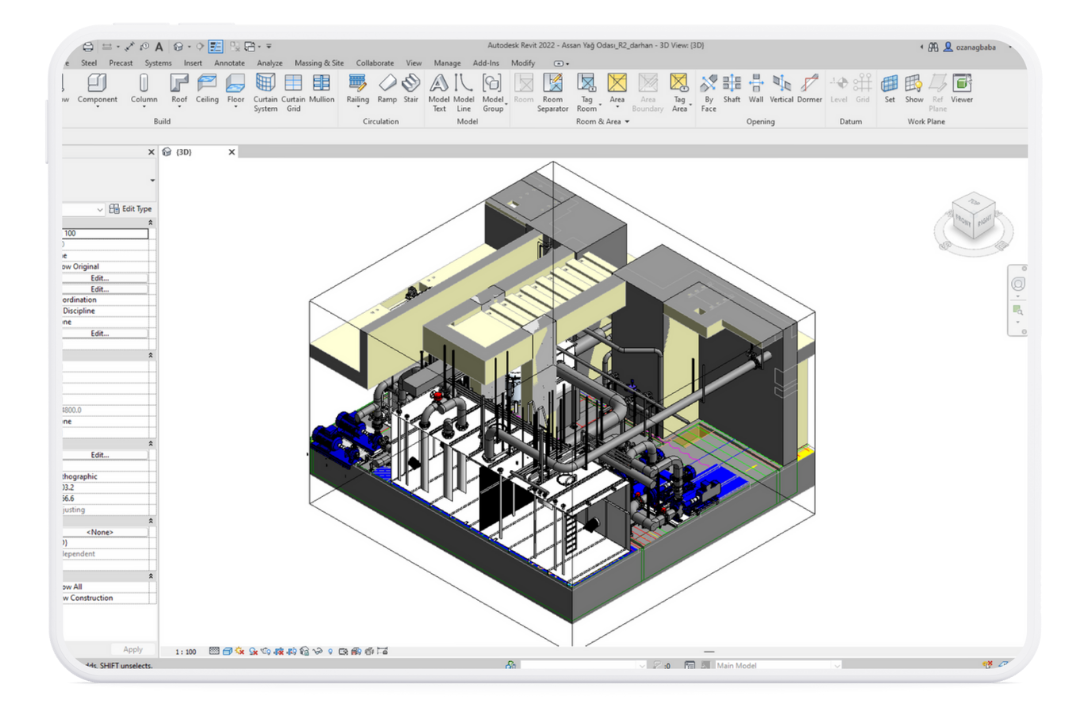Select the Dormer opening tool
This screenshot has width=1090, height=720.
click(x=809, y=88)
